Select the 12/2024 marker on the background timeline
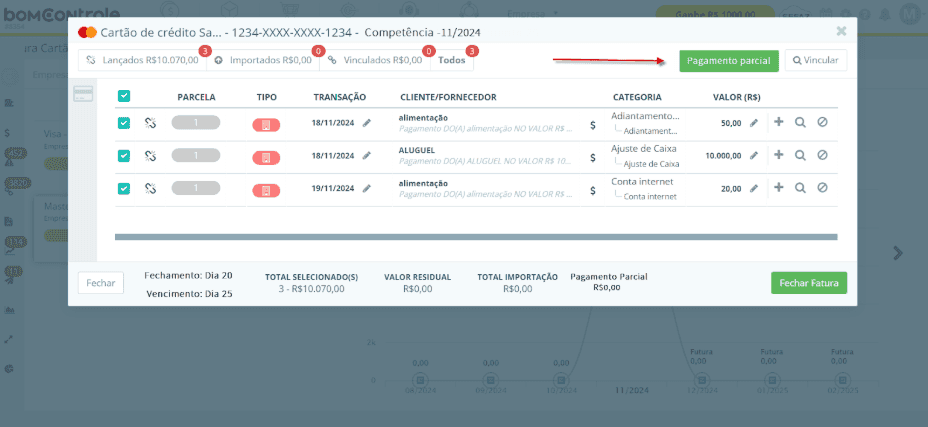Screen dimensions: 928x427 point(701,379)
